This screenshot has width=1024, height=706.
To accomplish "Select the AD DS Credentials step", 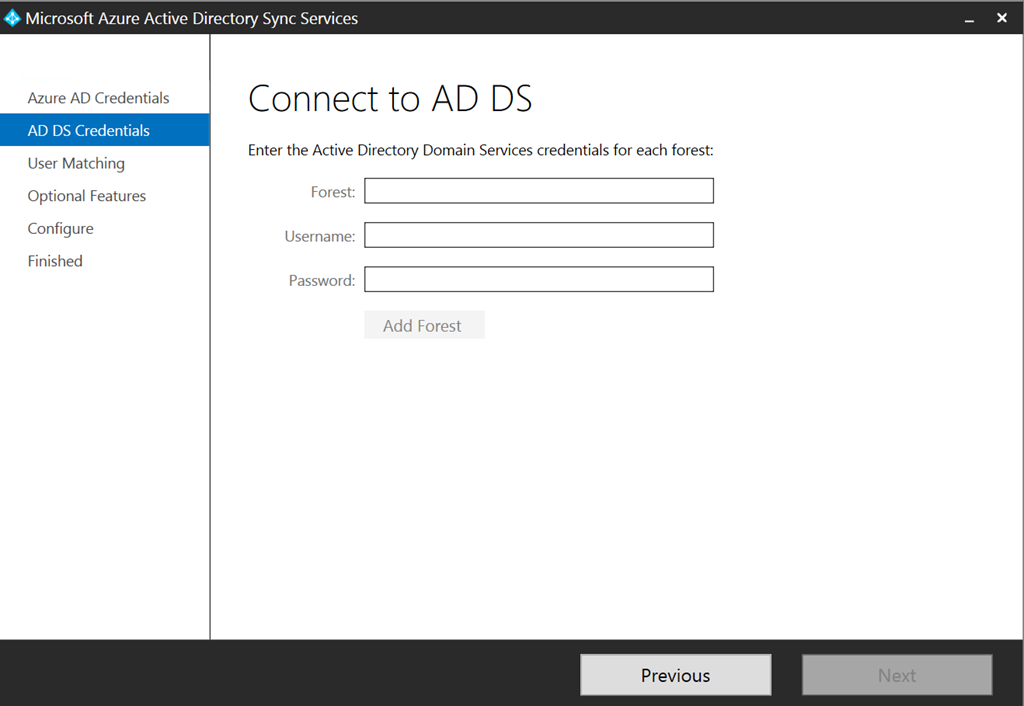I will pos(89,131).
